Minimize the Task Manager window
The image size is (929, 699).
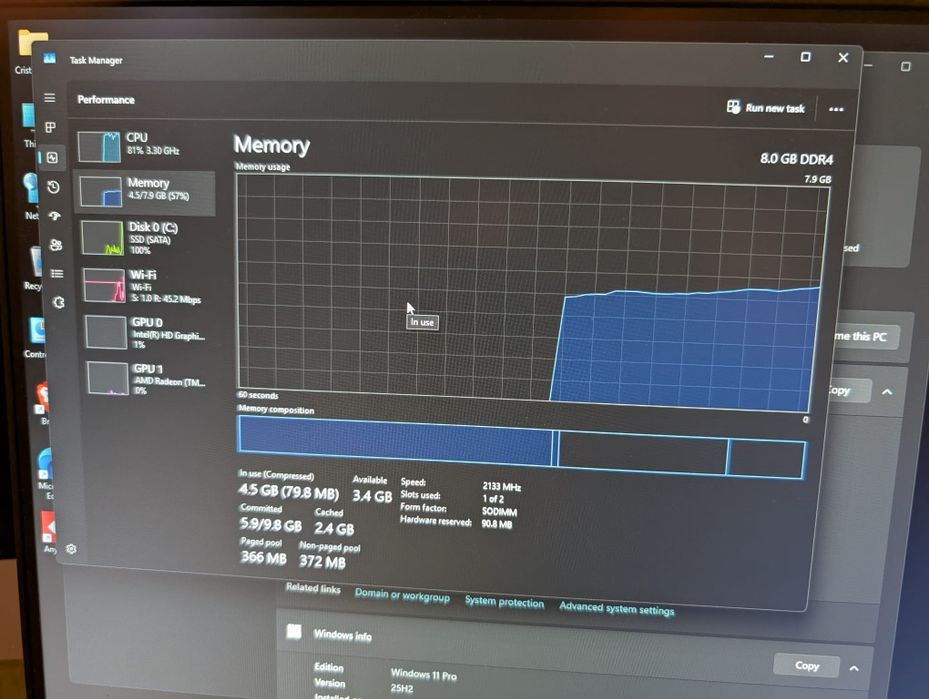pos(769,56)
